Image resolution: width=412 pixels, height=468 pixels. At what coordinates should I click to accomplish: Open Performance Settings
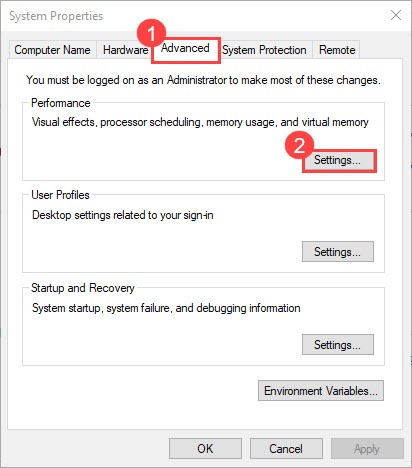pos(338,160)
